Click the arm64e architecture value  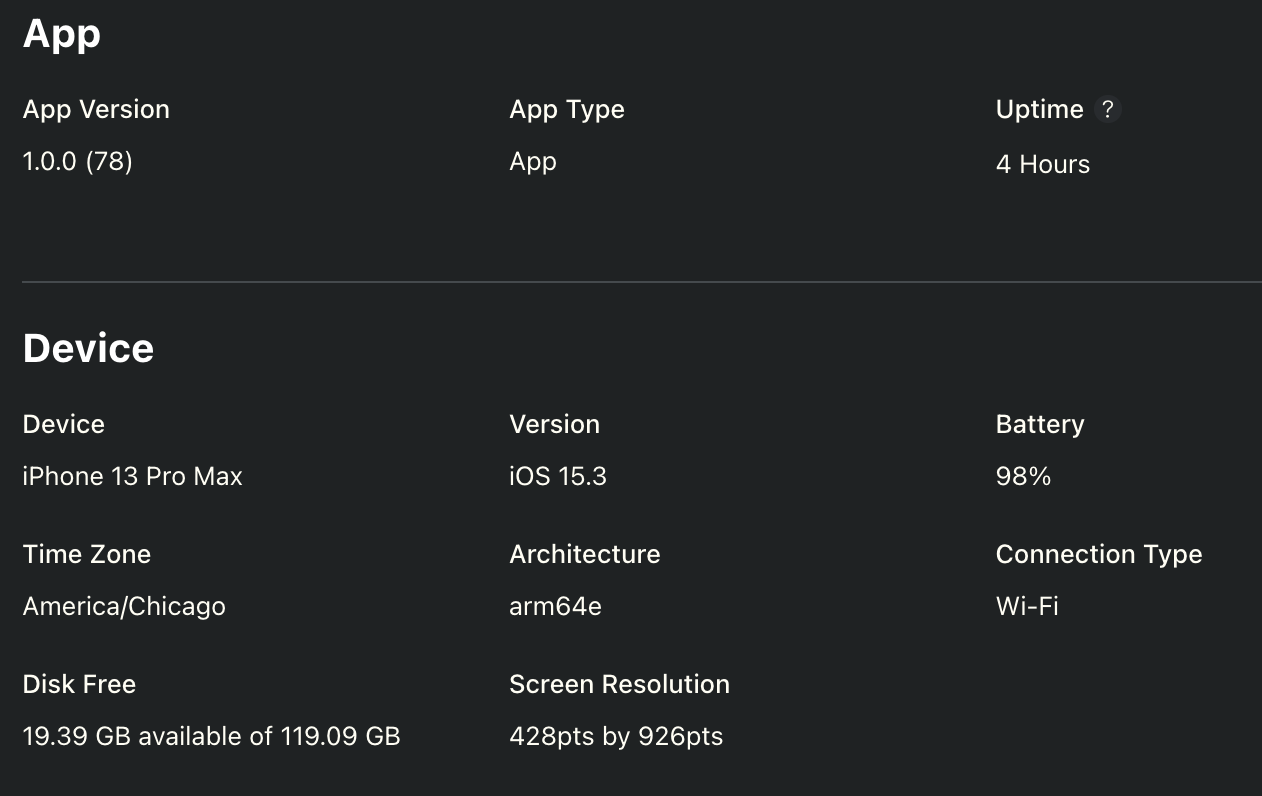[555, 606]
